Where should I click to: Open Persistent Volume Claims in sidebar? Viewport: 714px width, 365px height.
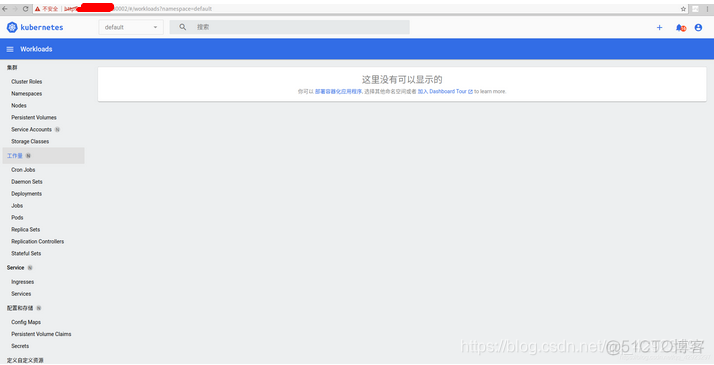pos(41,334)
